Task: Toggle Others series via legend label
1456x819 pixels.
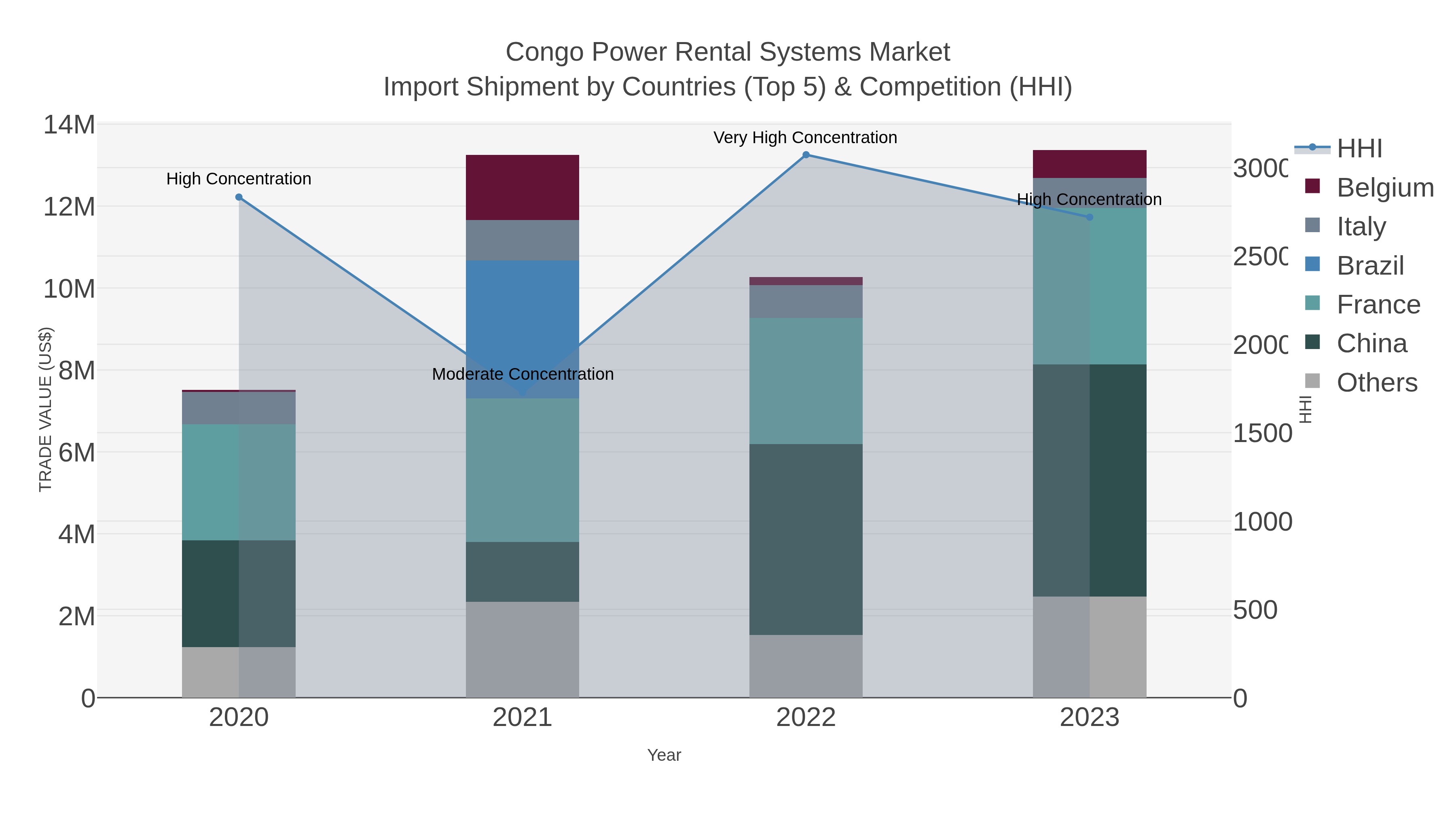Action: coord(1377,382)
